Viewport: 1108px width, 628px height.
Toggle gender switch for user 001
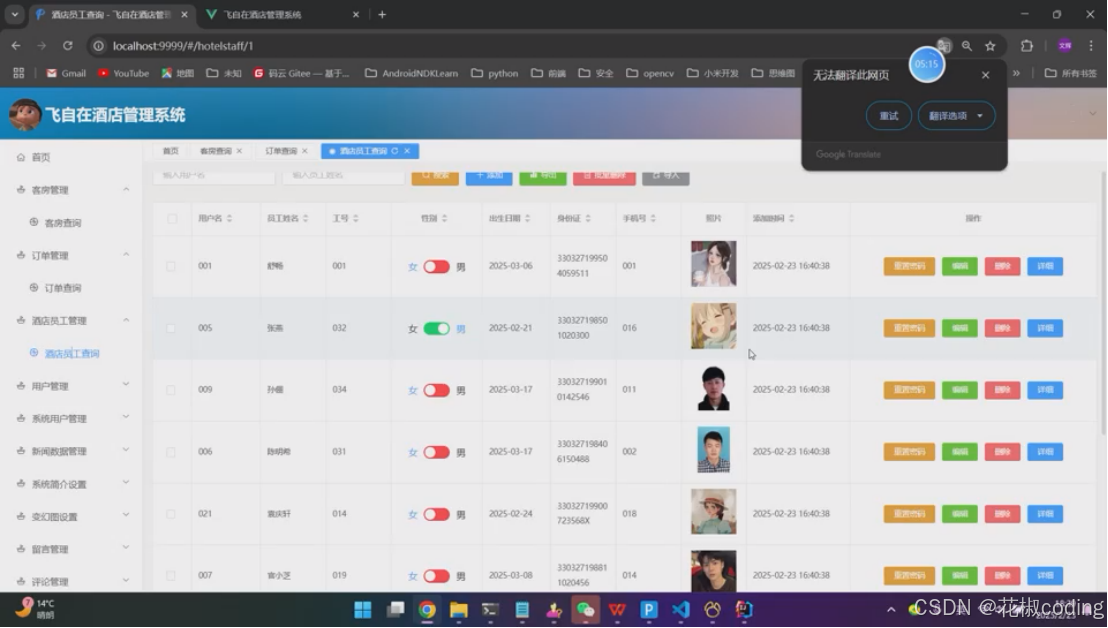click(437, 266)
